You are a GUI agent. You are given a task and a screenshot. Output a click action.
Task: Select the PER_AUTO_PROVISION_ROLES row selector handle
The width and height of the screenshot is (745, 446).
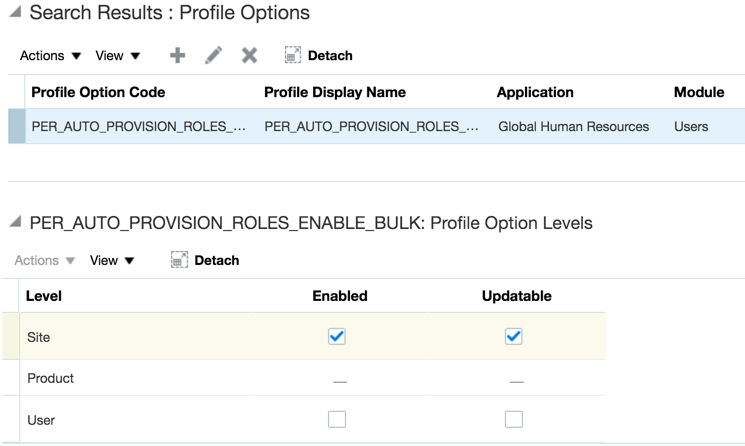pos(17,127)
